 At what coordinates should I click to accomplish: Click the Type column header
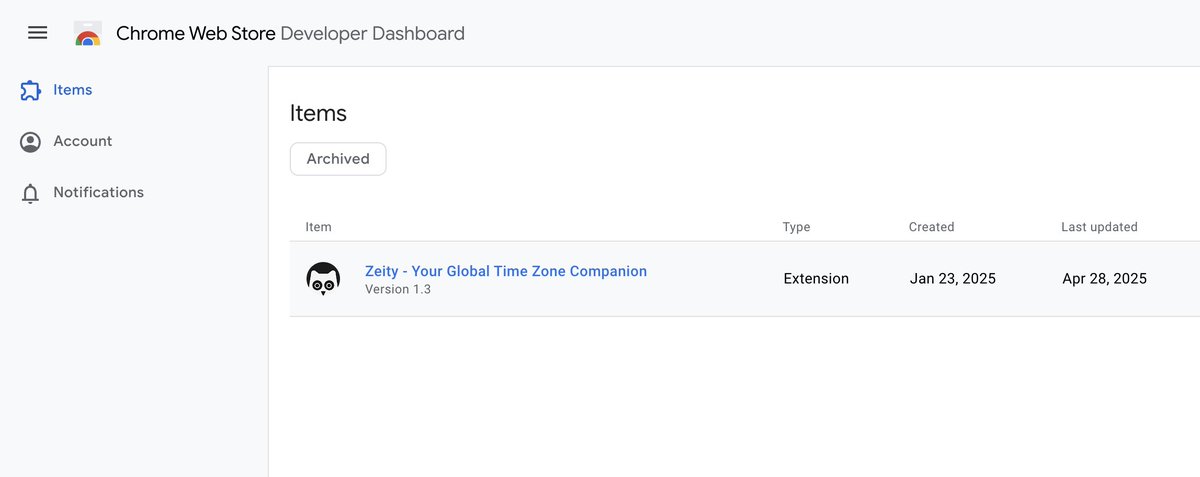(796, 227)
